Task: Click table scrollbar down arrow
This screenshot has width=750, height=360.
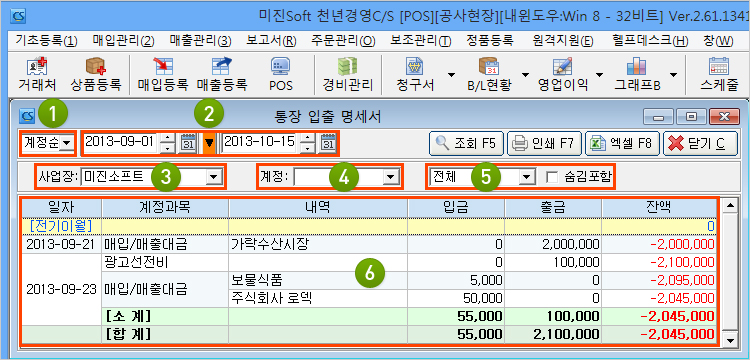Action: tap(729, 340)
